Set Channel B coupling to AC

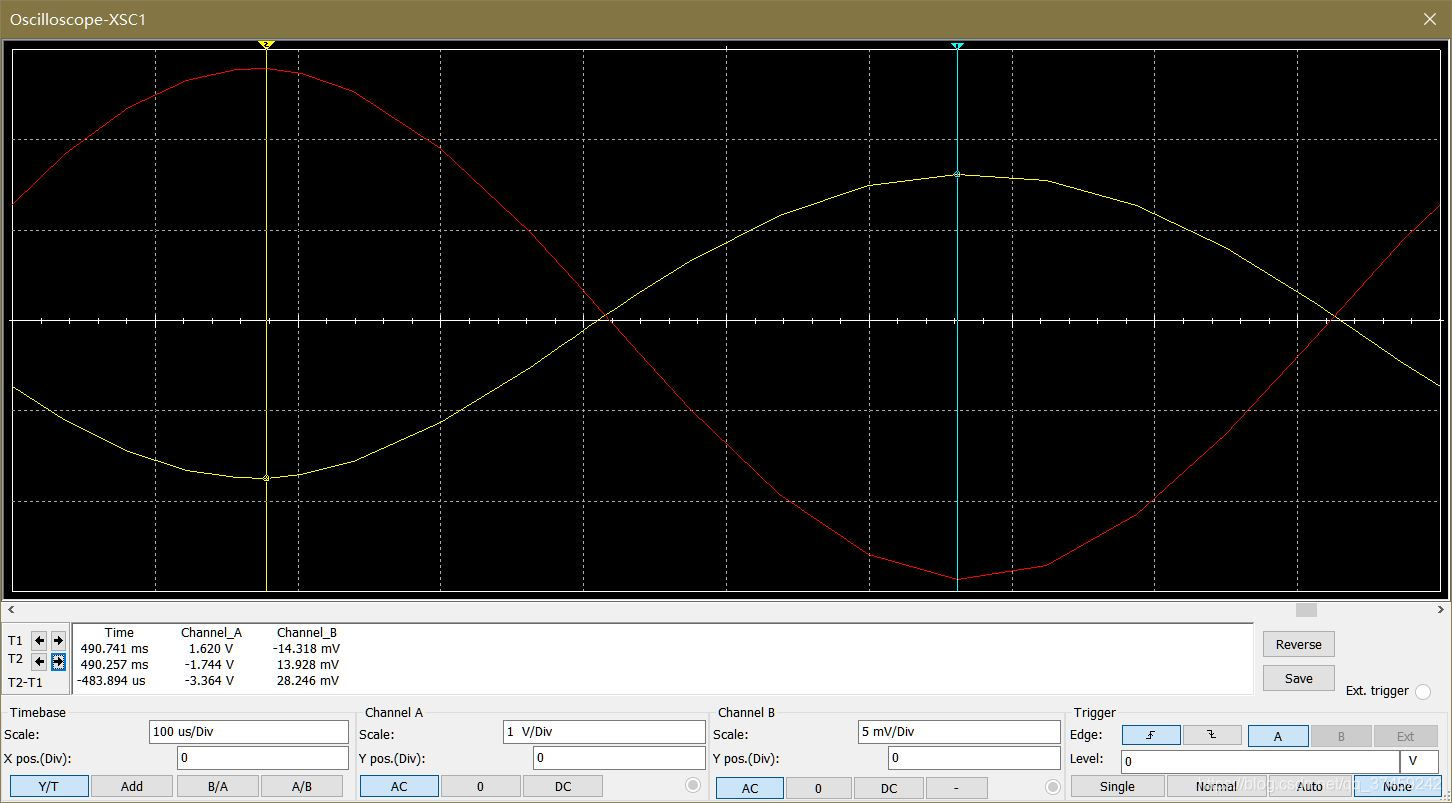click(x=750, y=788)
